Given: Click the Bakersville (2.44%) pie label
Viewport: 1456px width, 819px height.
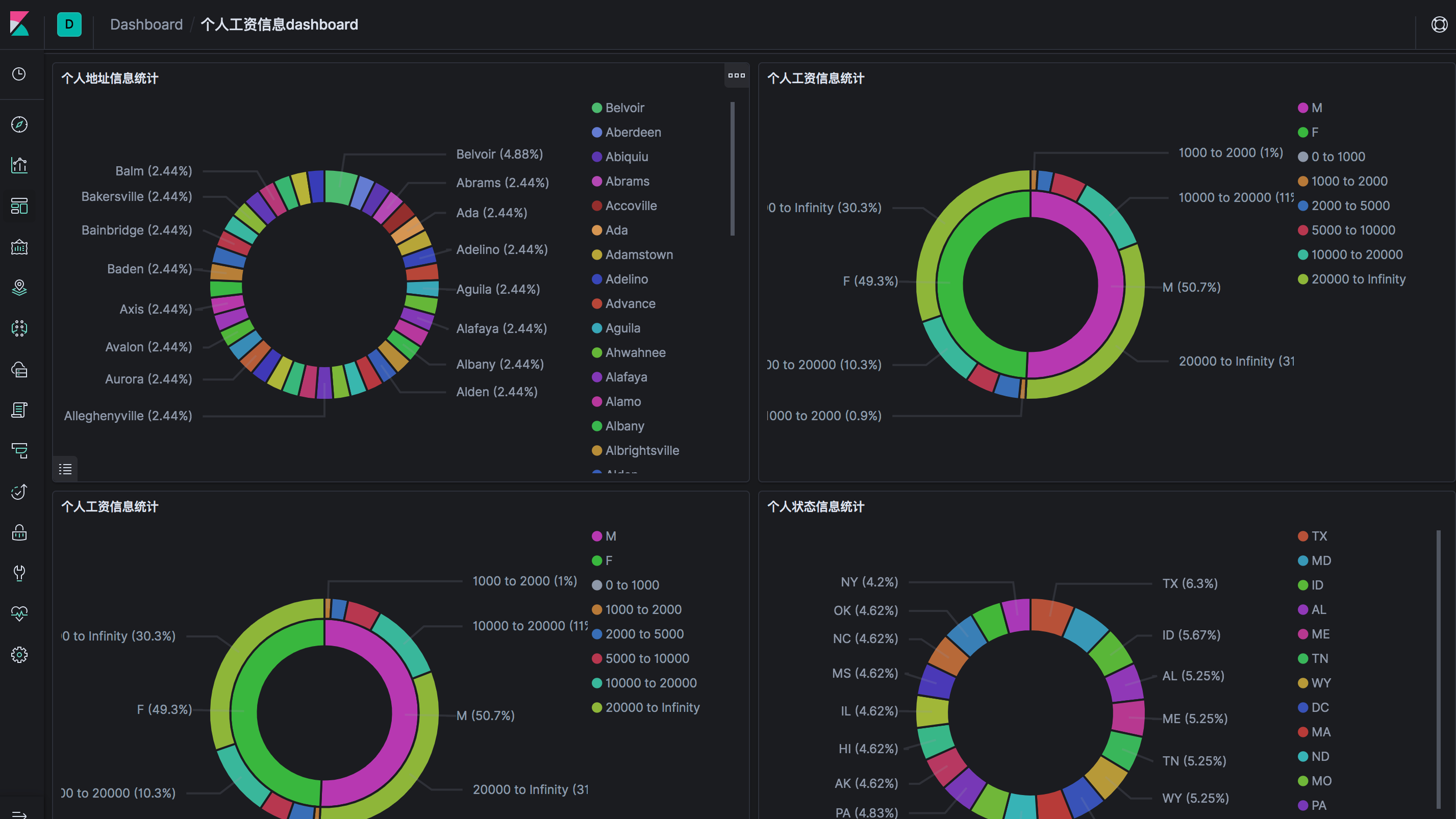Looking at the screenshot, I should tap(137, 196).
